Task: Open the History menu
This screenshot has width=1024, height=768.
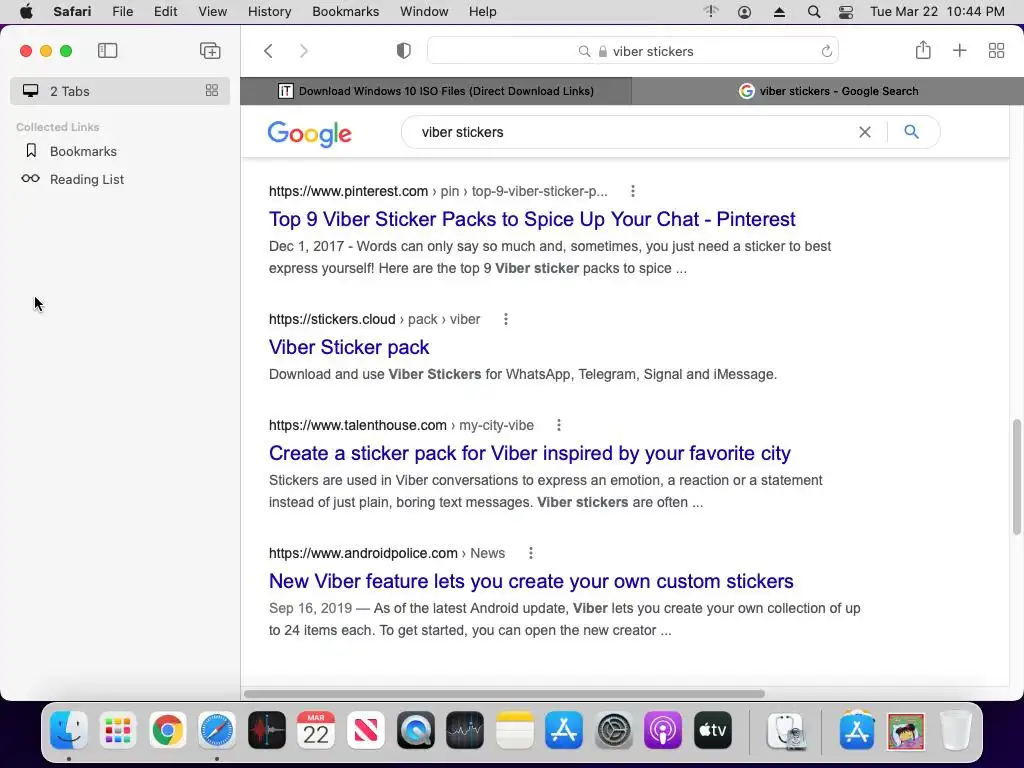Action: pyautogui.click(x=270, y=12)
